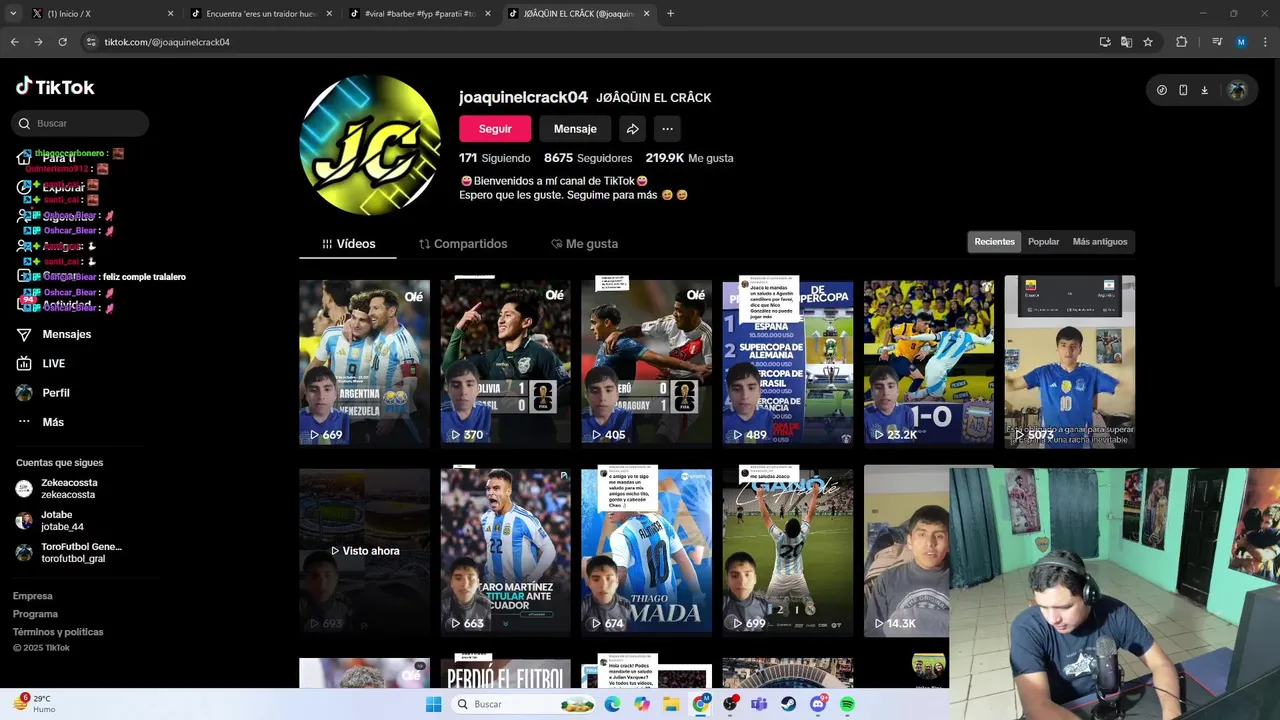Click the pink Seguir button

495,129
